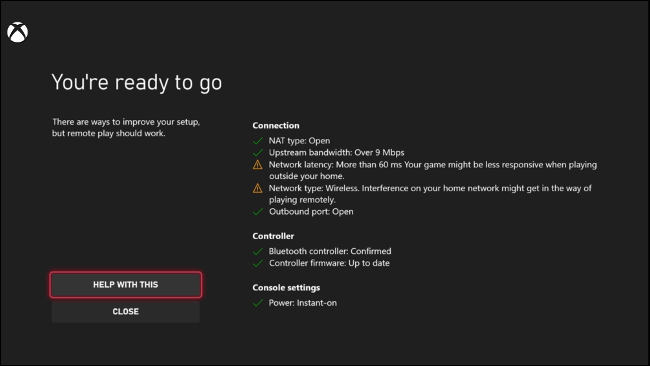Click the Connection section heading
Viewport: 650px width, 366px height.
(276, 126)
